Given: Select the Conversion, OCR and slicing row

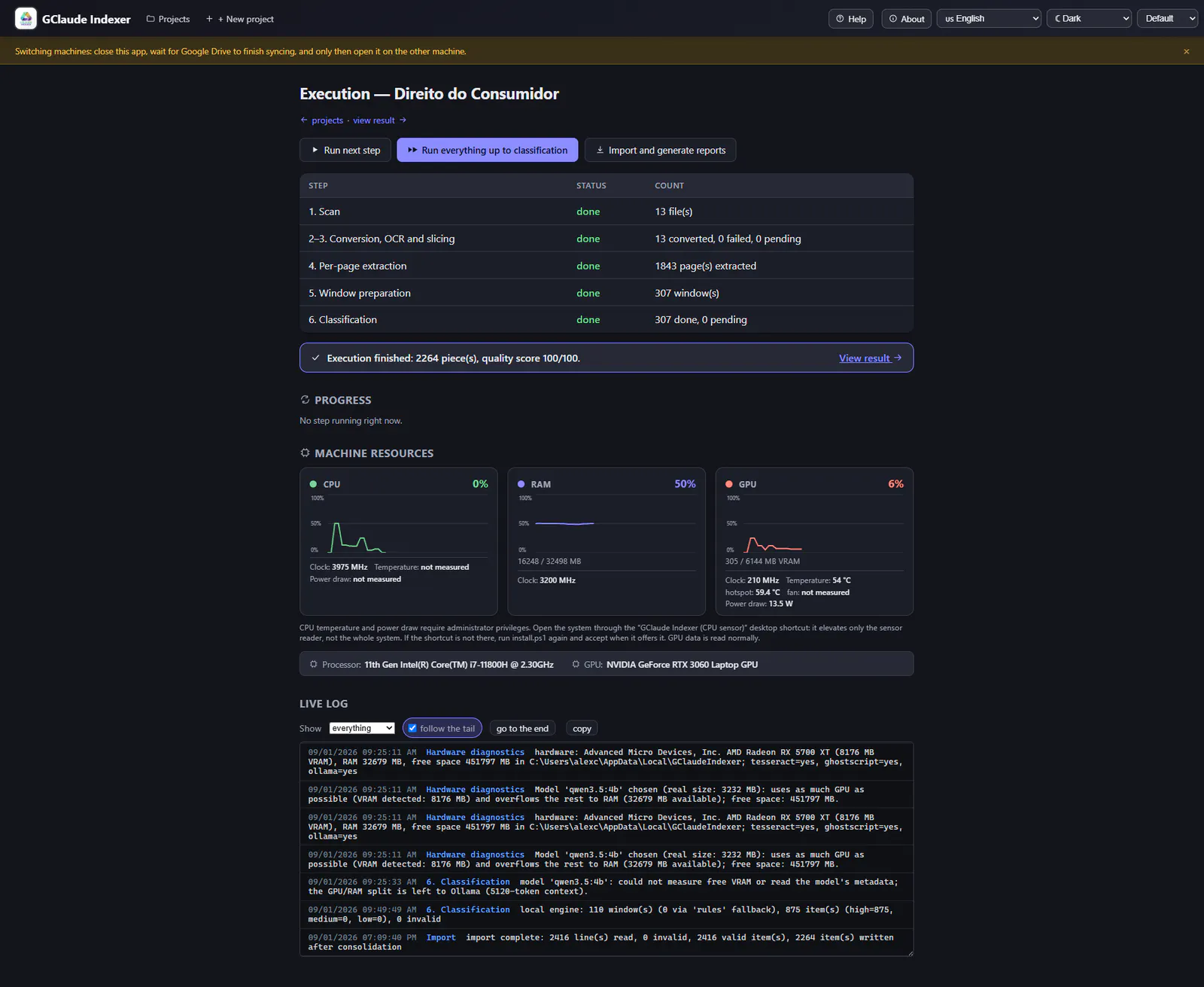Looking at the screenshot, I should point(607,239).
